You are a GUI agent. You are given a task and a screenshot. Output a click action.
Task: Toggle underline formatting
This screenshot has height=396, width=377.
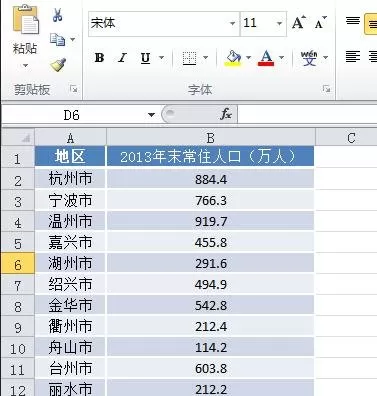[x=145, y=58]
